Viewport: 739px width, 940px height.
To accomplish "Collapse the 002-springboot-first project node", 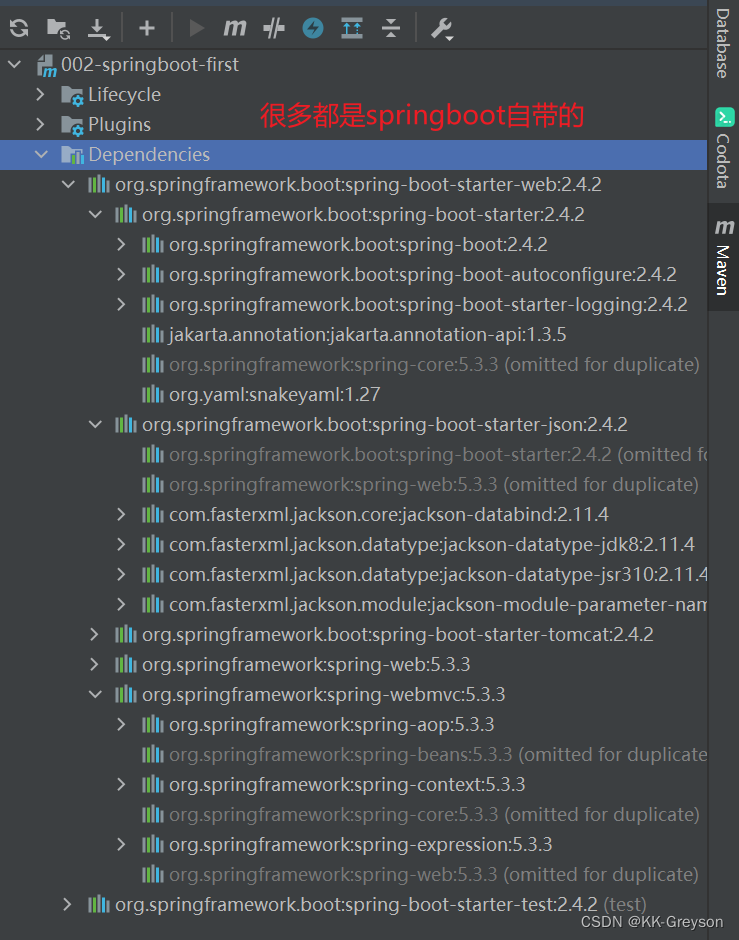I will pos(15,64).
